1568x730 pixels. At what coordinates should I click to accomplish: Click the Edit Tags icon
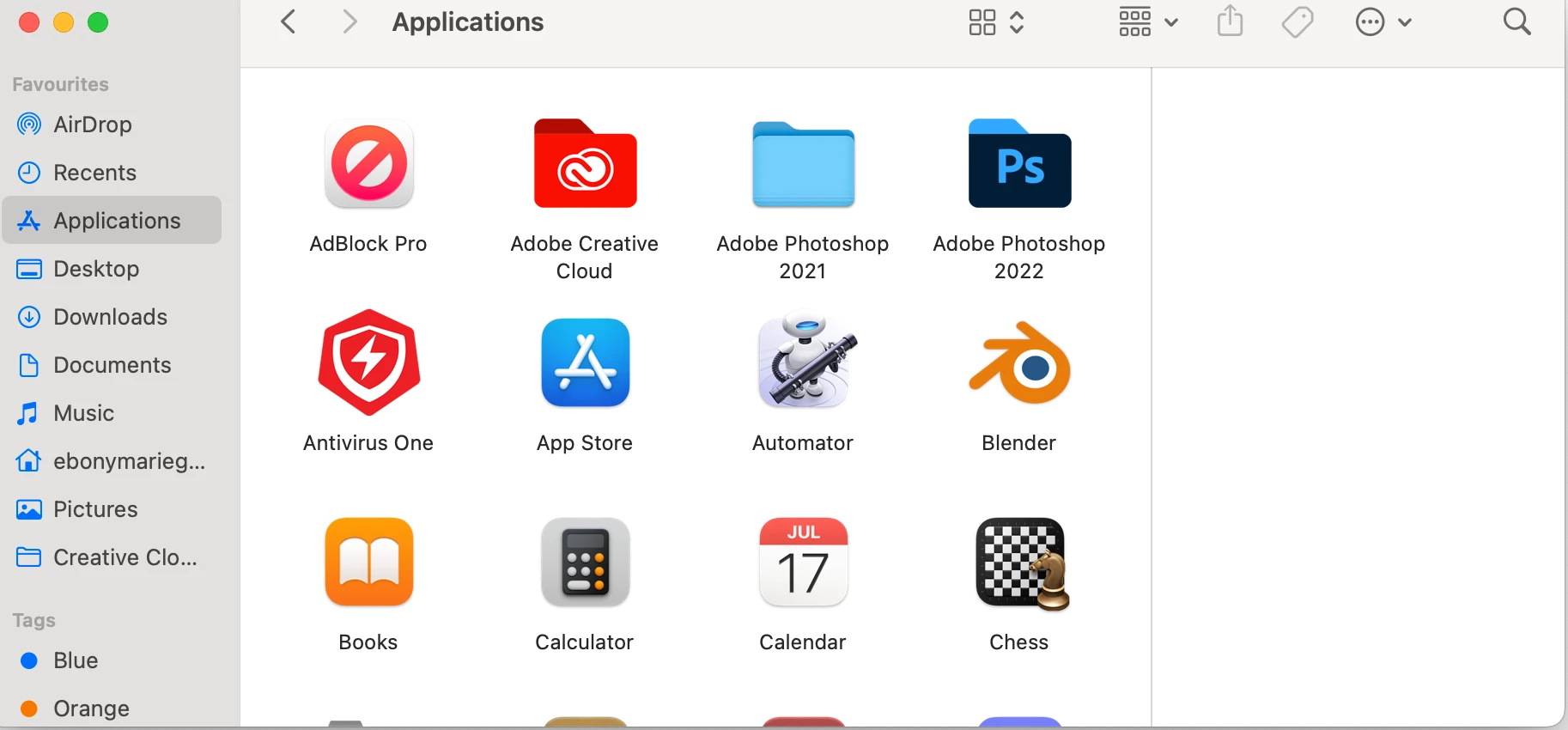(1298, 22)
